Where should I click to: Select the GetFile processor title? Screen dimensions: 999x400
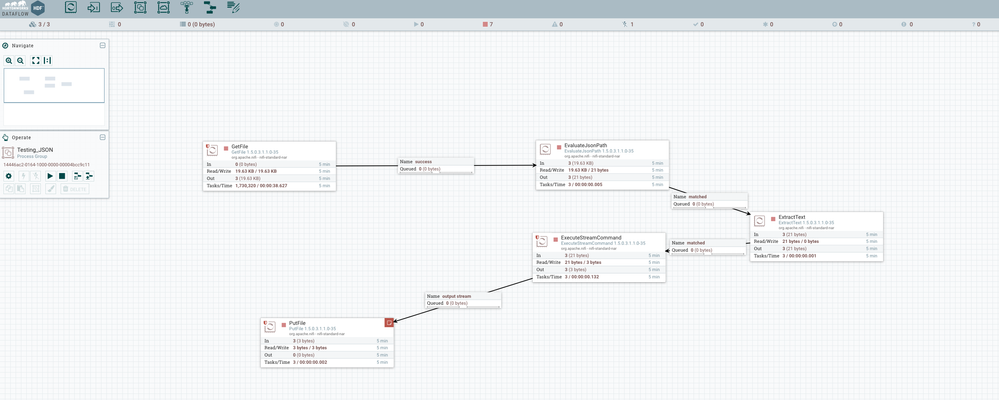240,146
